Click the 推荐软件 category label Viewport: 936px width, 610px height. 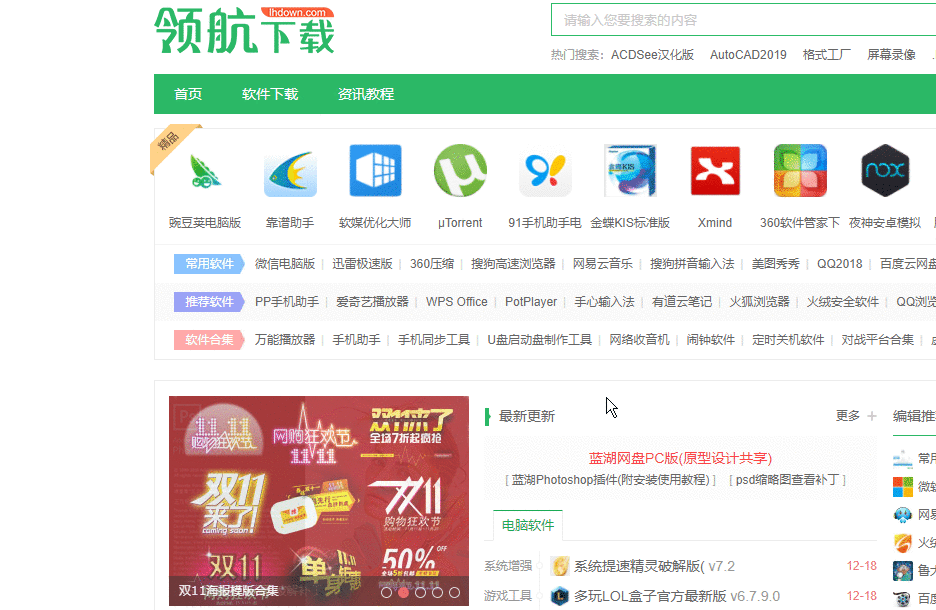[x=209, y=302]
